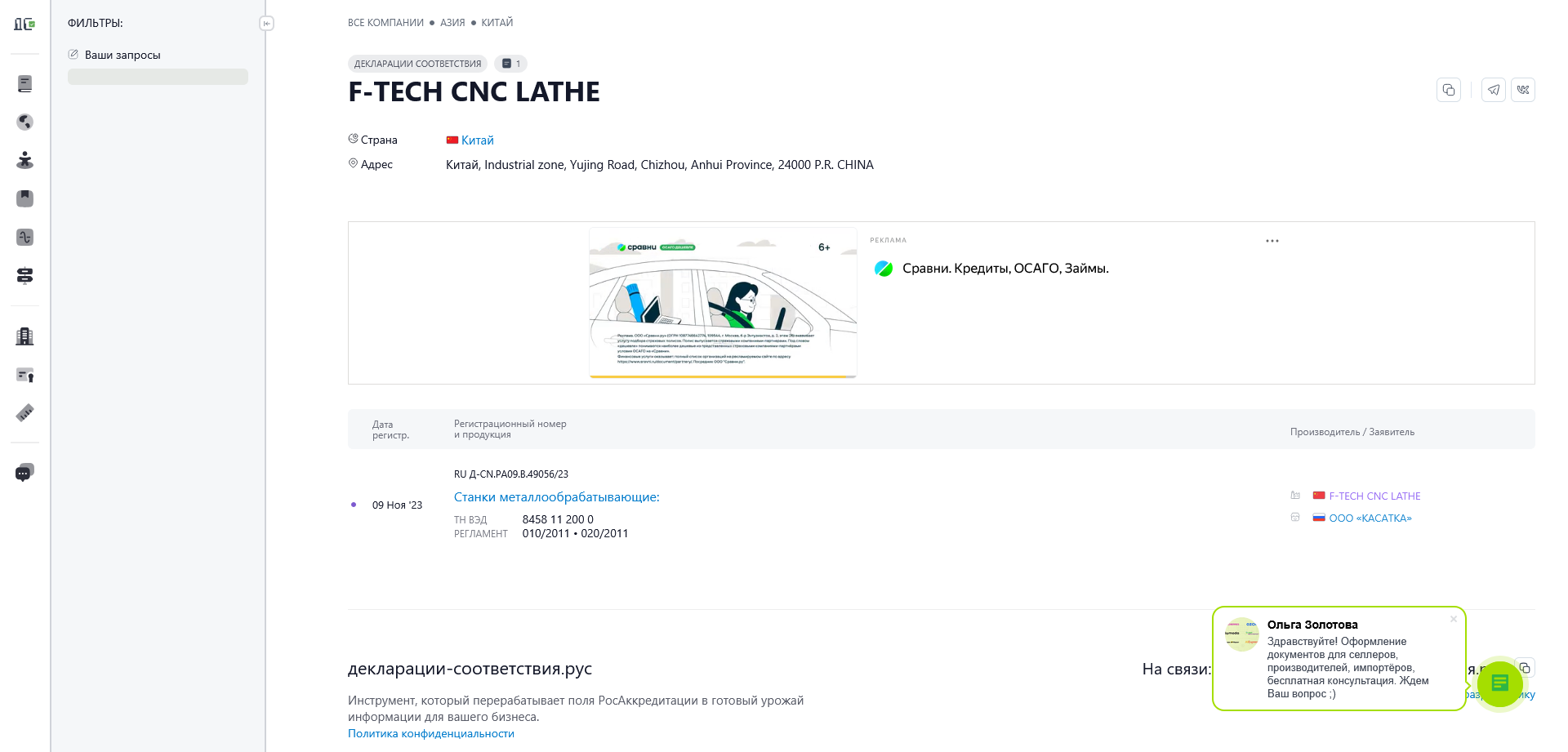Open the globe icon in sidebar
1568x752 pixels.
click(x=25, y=122)
